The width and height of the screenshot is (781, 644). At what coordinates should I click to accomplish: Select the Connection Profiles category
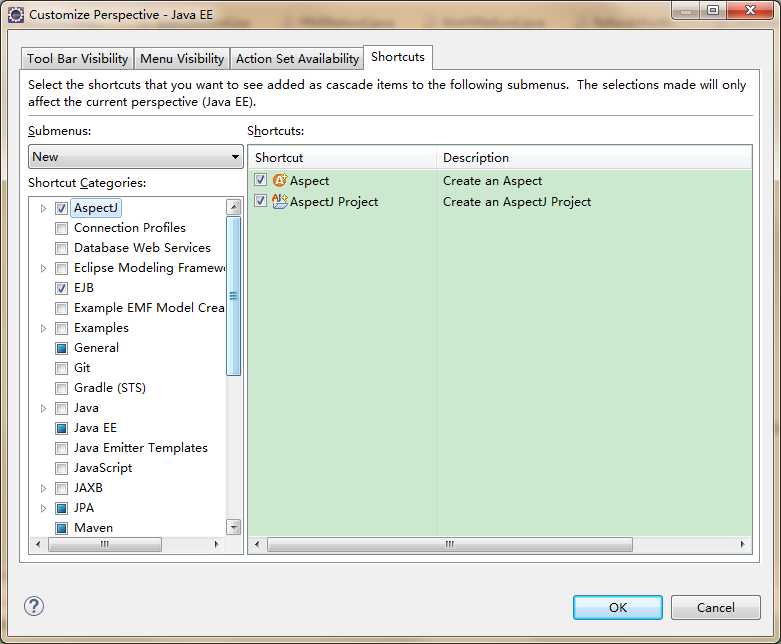(x=130, y=228)
